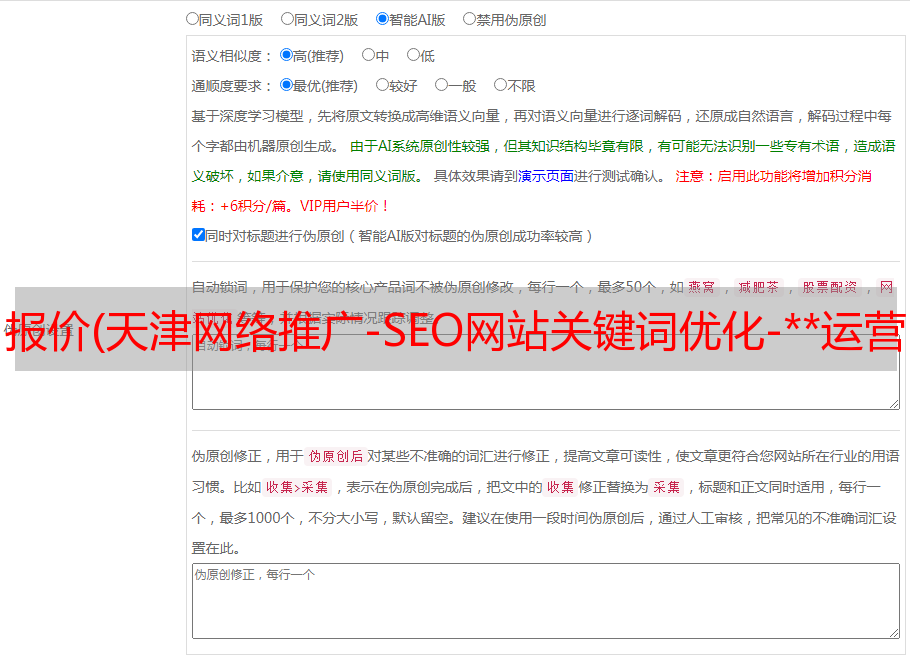The image size is (911, 658).
Task: Click the 伪原创修正 textarea resize handle
Action: pos(893,632)
